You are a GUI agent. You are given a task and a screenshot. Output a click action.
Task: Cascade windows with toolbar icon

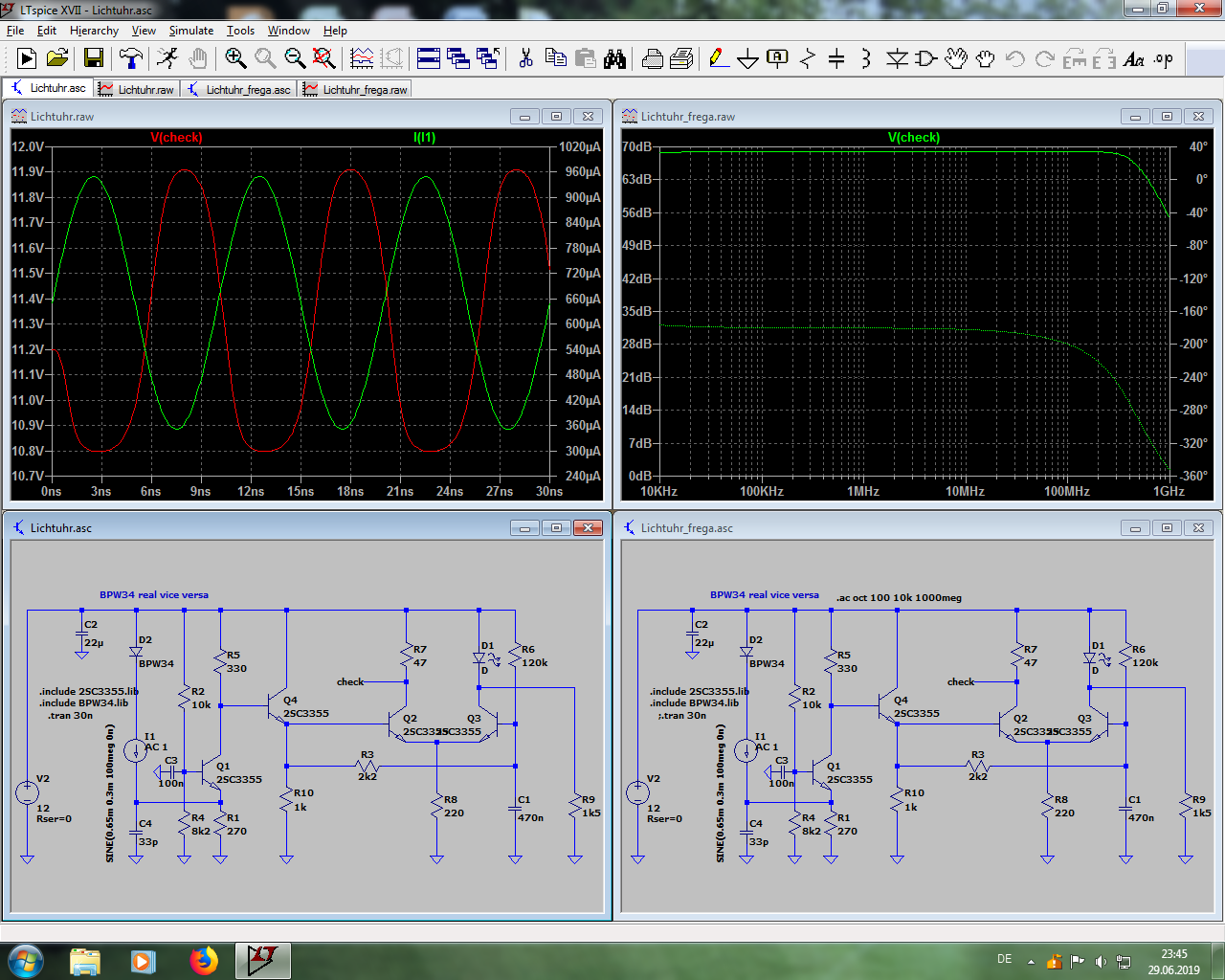458,59
